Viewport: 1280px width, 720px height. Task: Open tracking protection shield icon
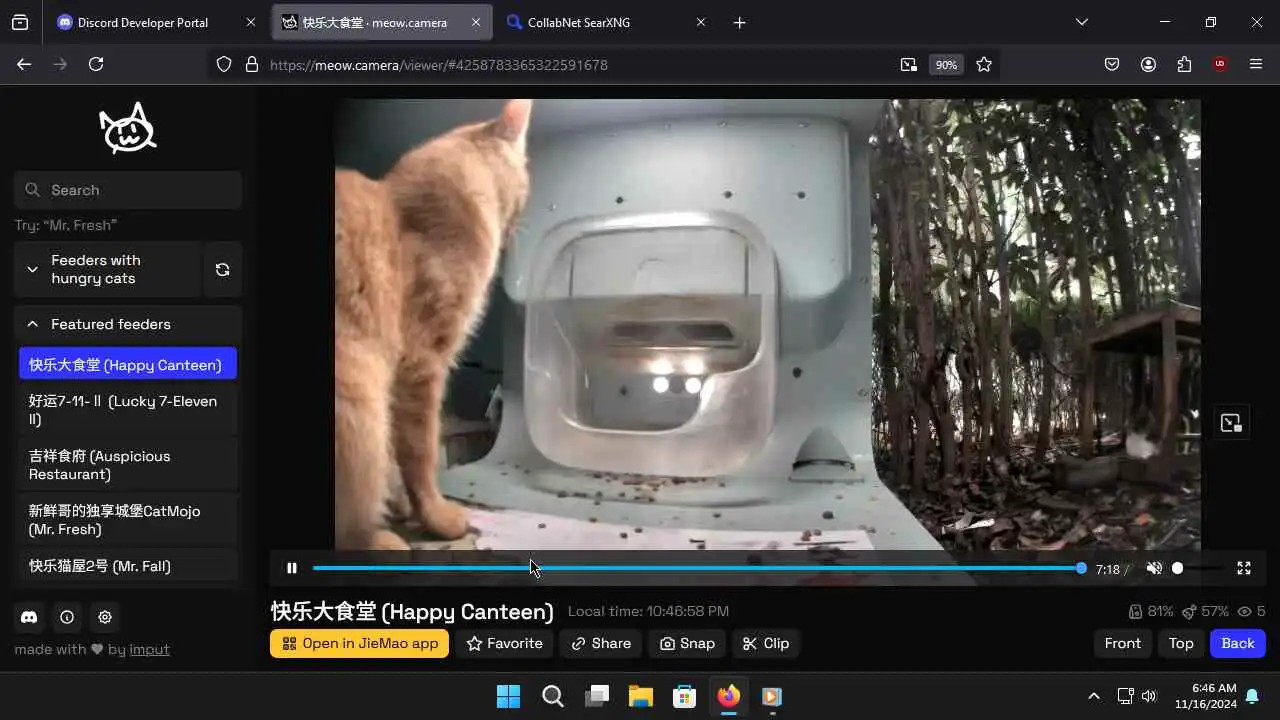[x=224, y=64]
